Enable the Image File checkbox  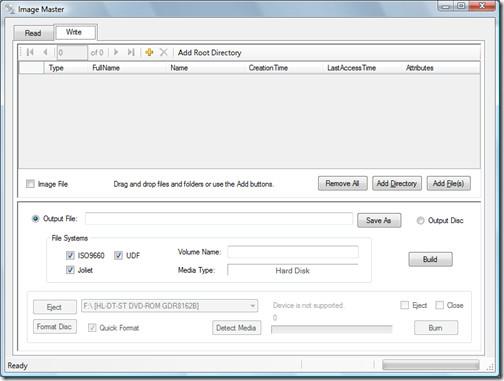pyautogui.click(x=30, y=184)
